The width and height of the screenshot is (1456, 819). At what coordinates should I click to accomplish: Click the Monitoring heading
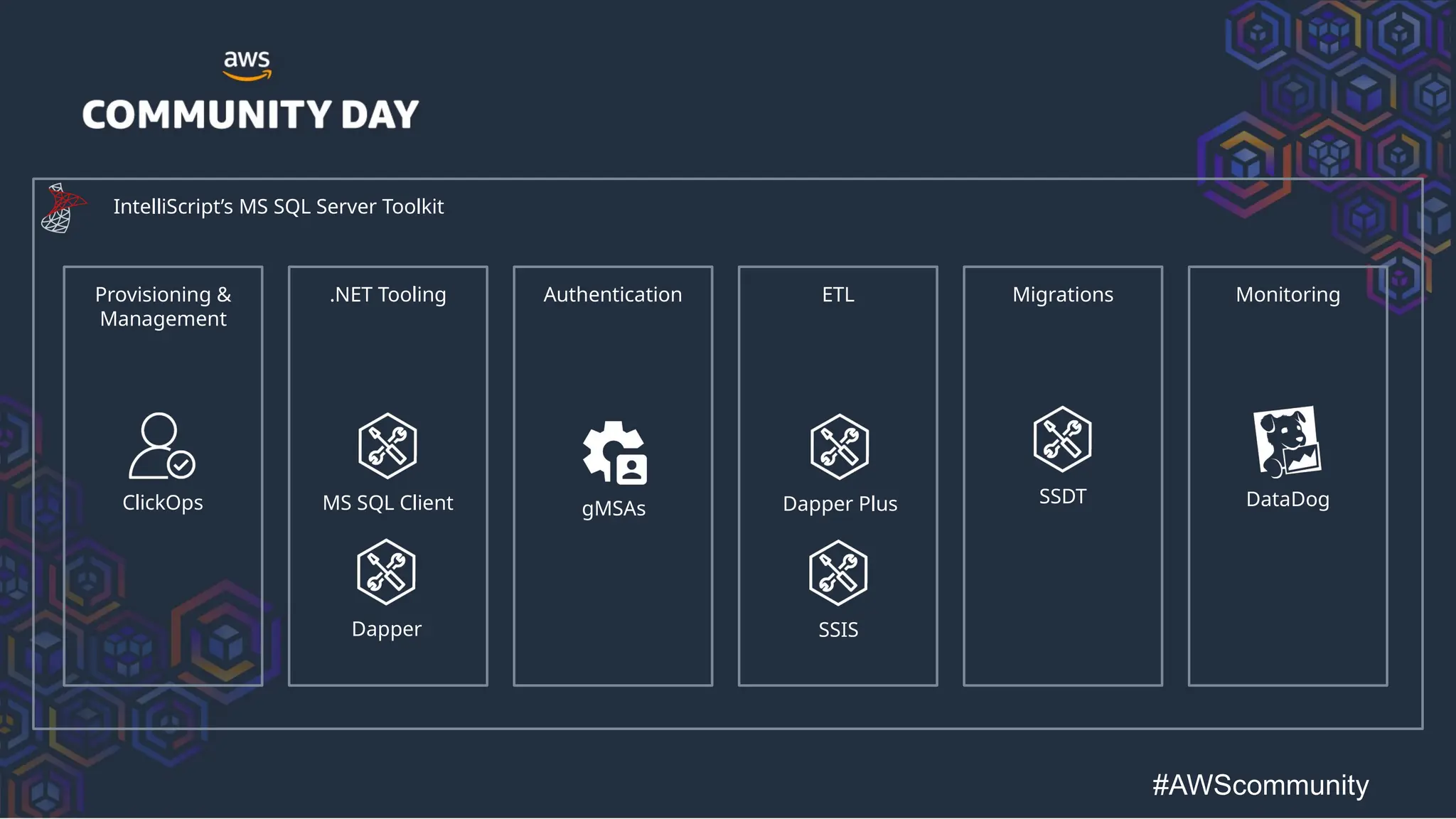click(1288, 294)
